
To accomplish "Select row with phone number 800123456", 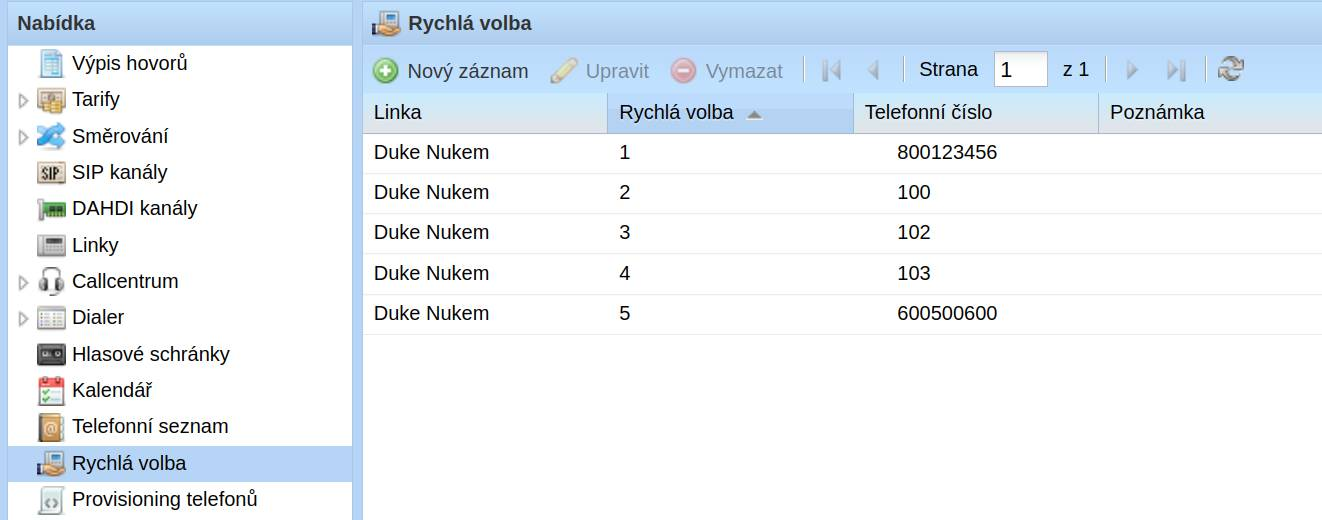I will click(x=842, y=153).
